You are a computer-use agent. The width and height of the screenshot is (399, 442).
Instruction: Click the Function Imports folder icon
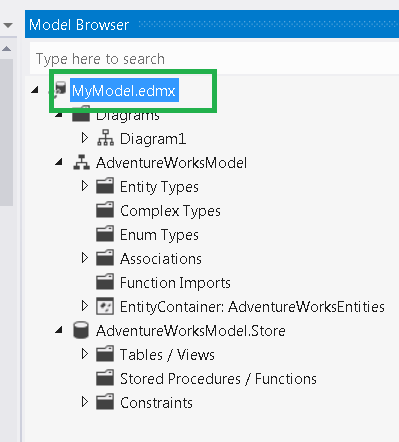pyautogui.click(x=105, y=282)
